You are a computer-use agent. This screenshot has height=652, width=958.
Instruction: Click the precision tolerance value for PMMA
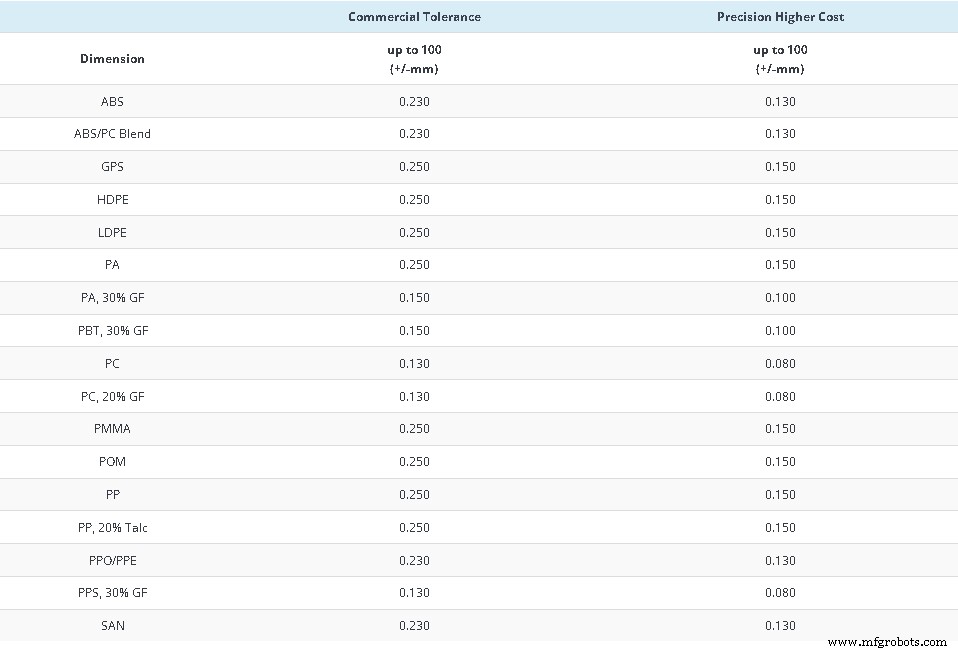[x=779, y=429]
